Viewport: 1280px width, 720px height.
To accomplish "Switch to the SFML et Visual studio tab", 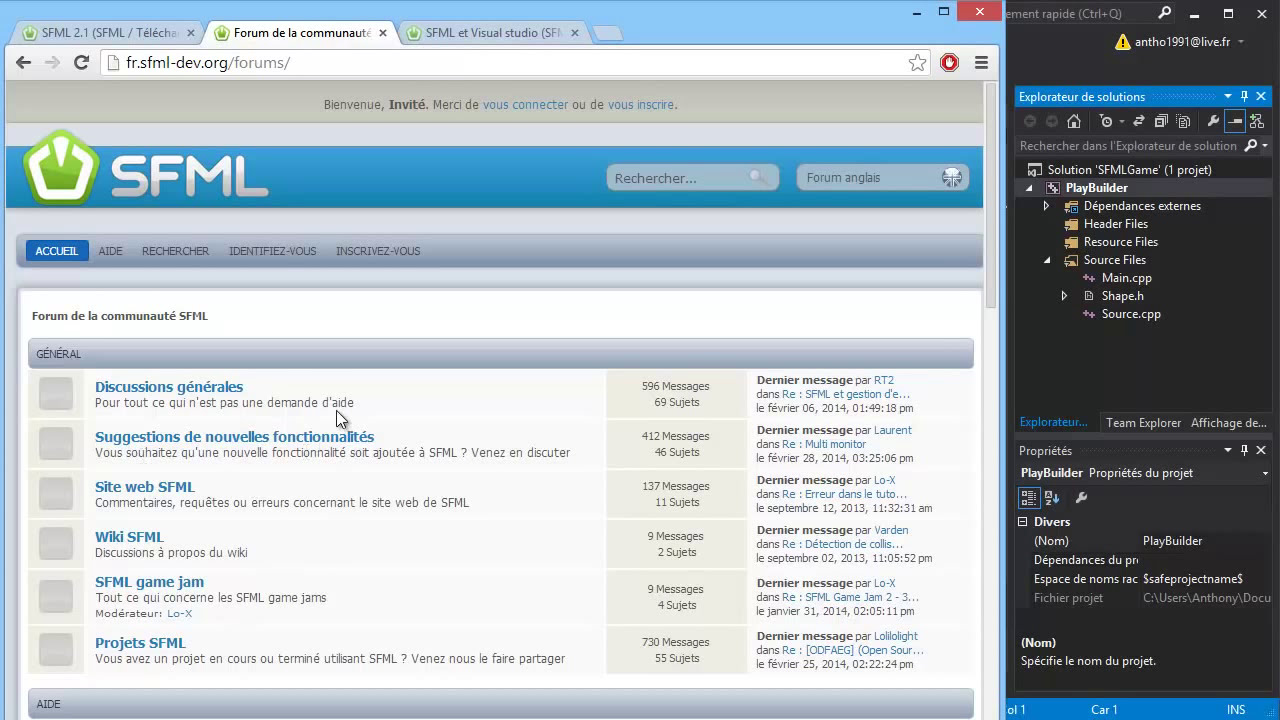I will tap(494, 33).
